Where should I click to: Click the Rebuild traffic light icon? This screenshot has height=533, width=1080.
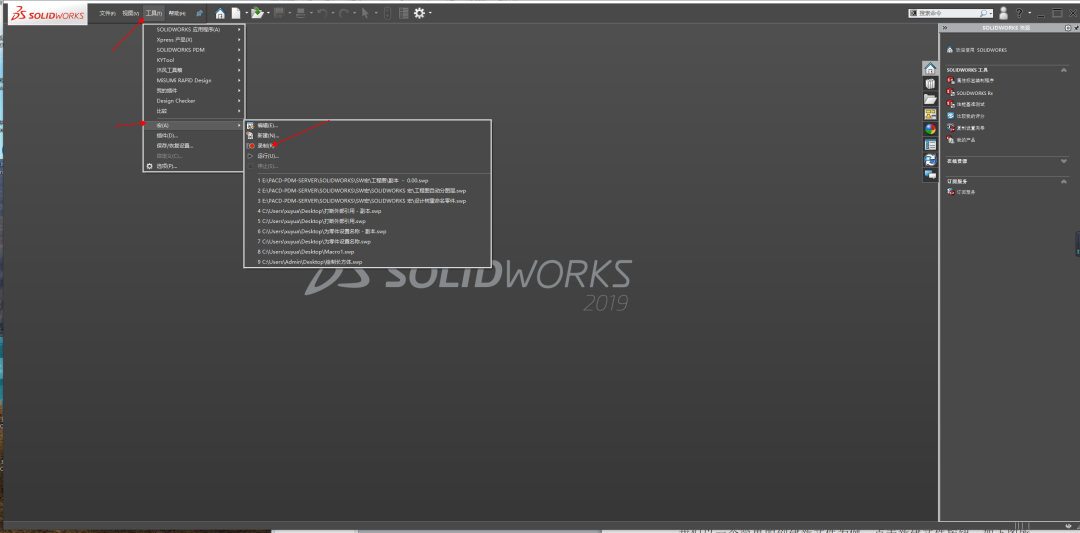click(x=386, y=13)
